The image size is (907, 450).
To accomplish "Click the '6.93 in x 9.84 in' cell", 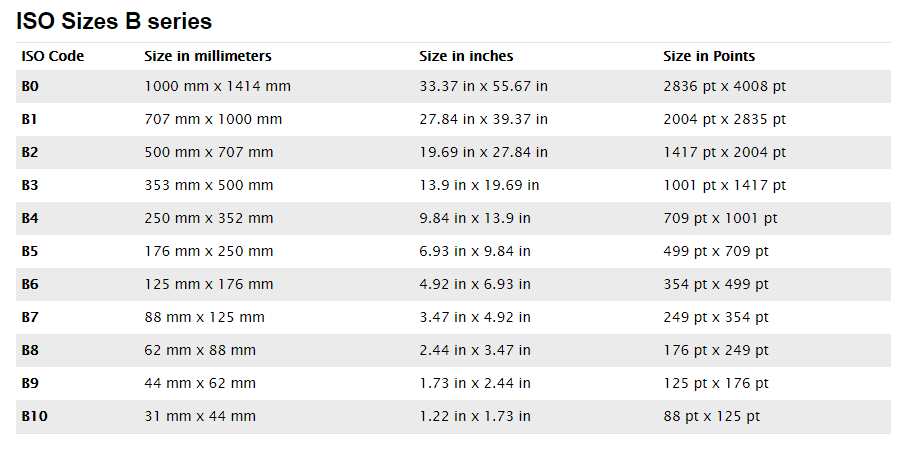I will pyautogui.click(x=475, y=251).
